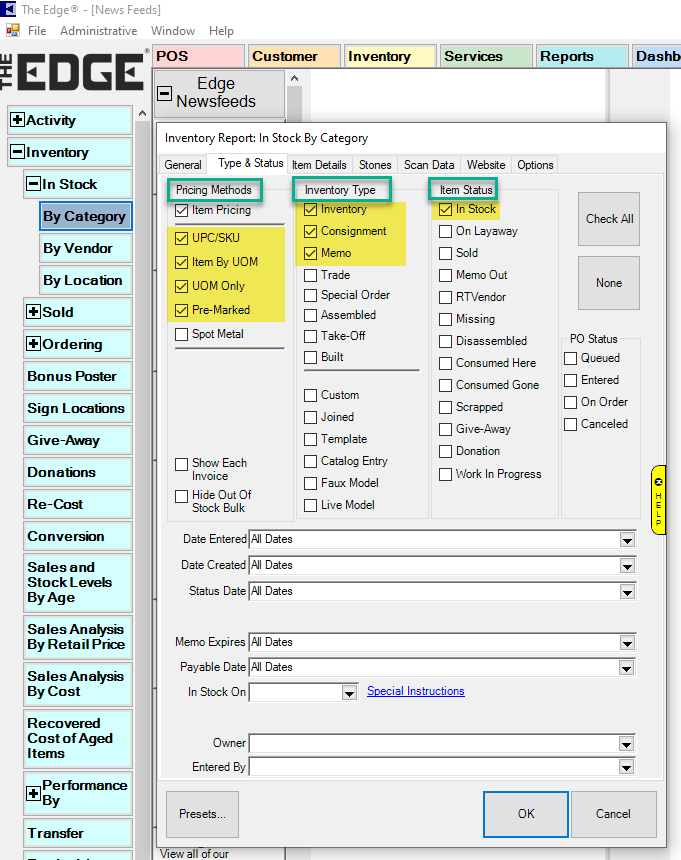
Task: Open the Administrative menu
Action: [x=98, y=31]
